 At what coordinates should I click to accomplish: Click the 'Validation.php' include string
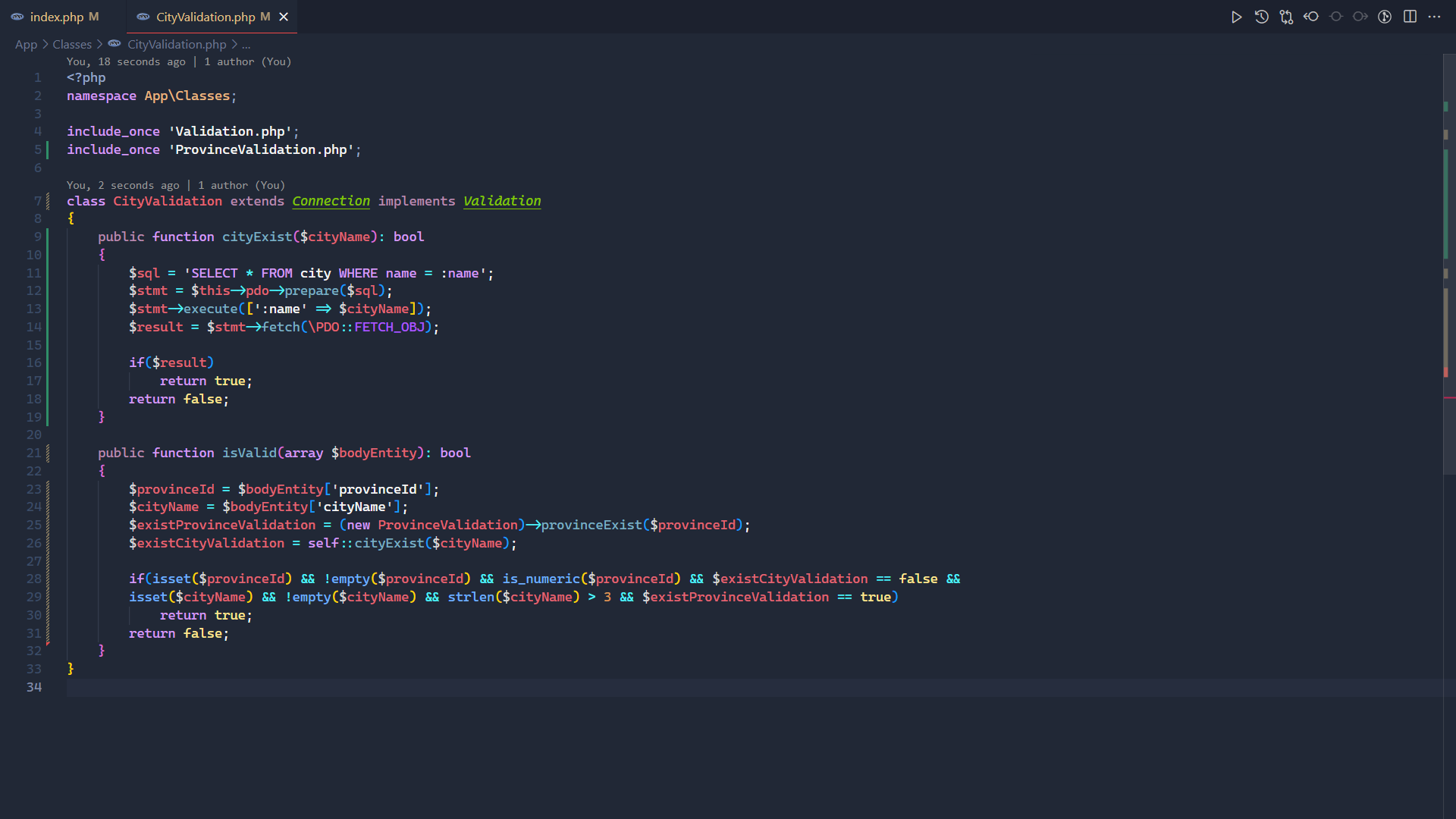(x=230, y=132)
